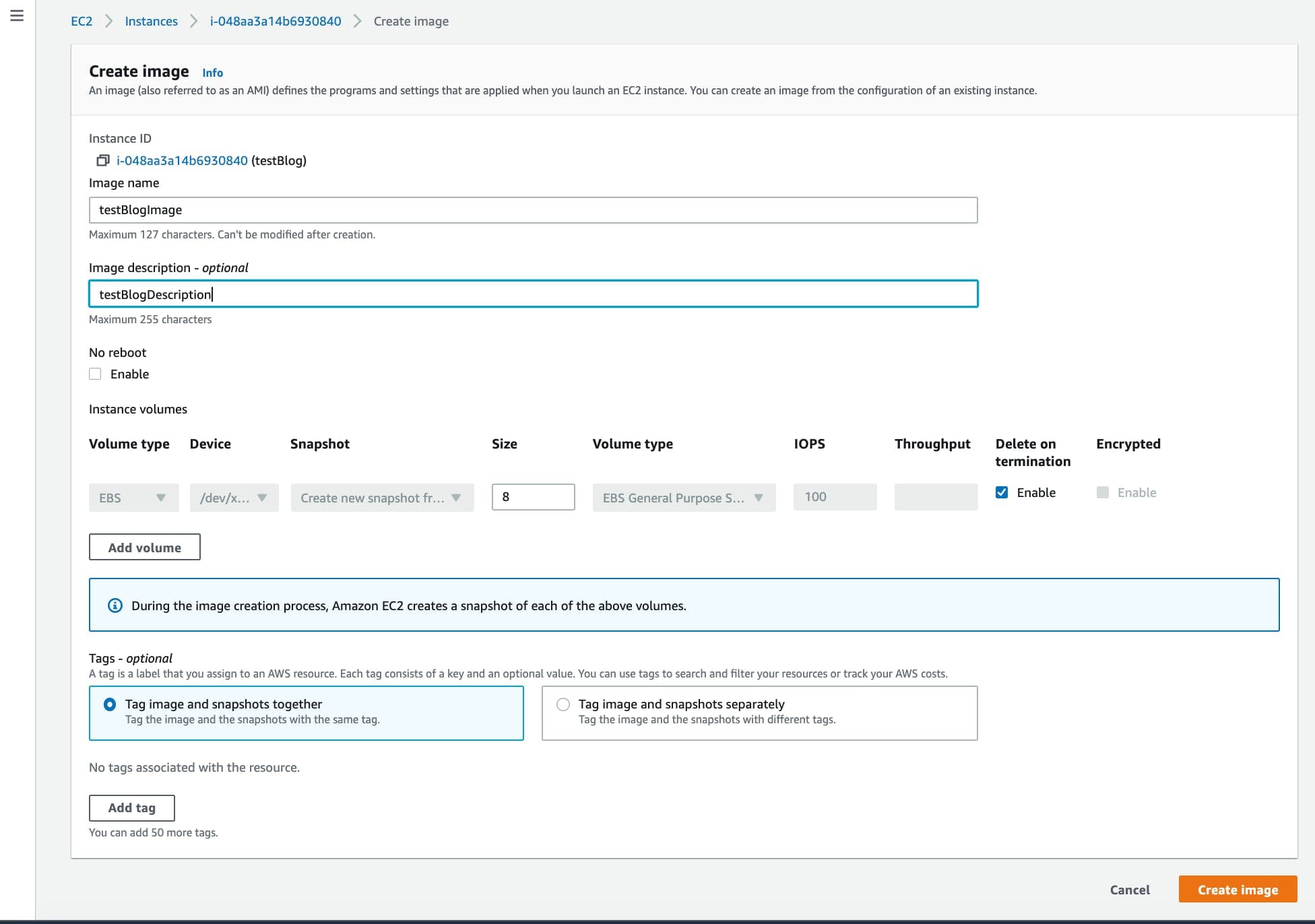Click the 'Snapshot' column header
Screen dimensions: 1315x924
[320, 444]
